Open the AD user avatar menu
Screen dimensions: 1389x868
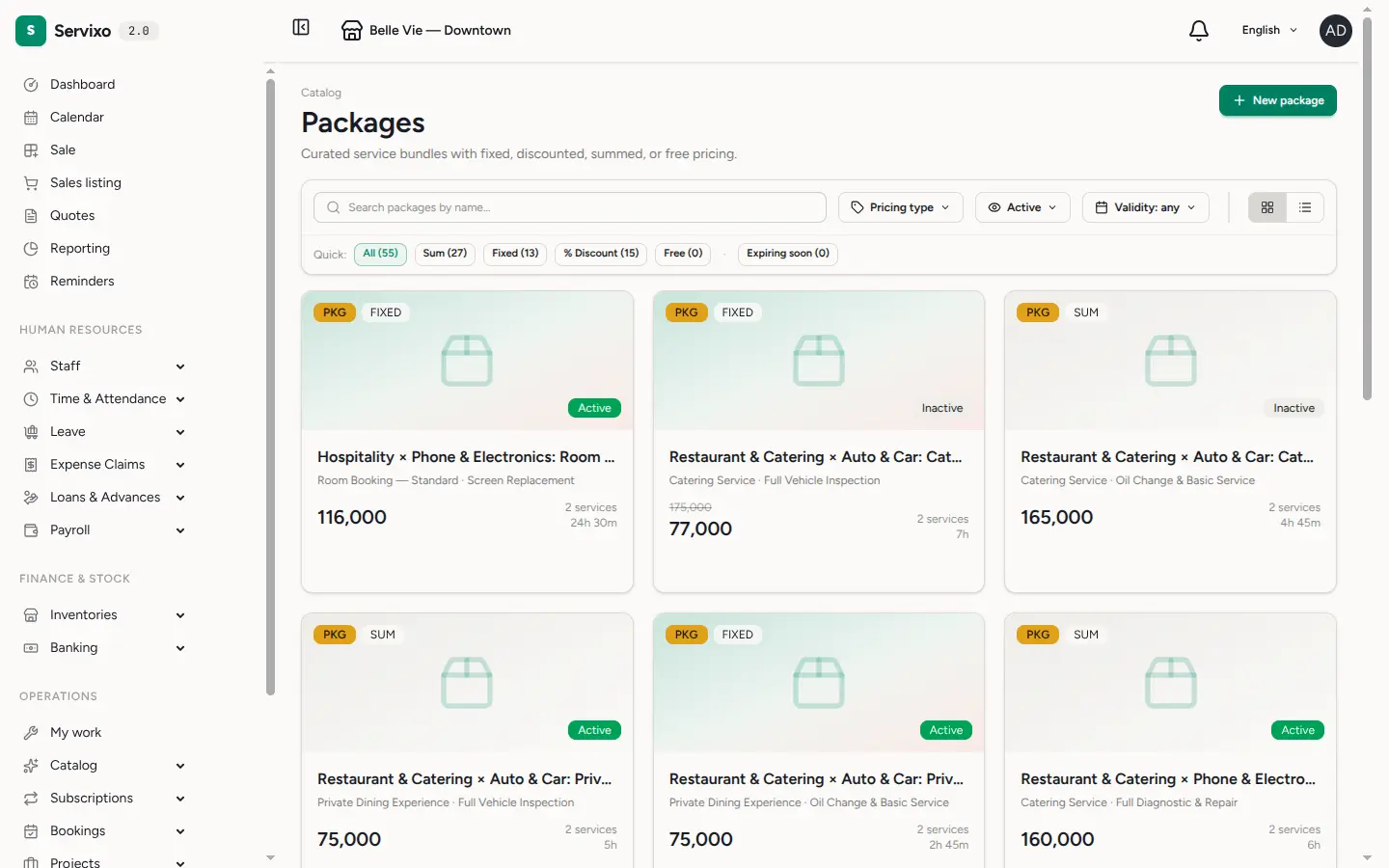(1336, 31)
